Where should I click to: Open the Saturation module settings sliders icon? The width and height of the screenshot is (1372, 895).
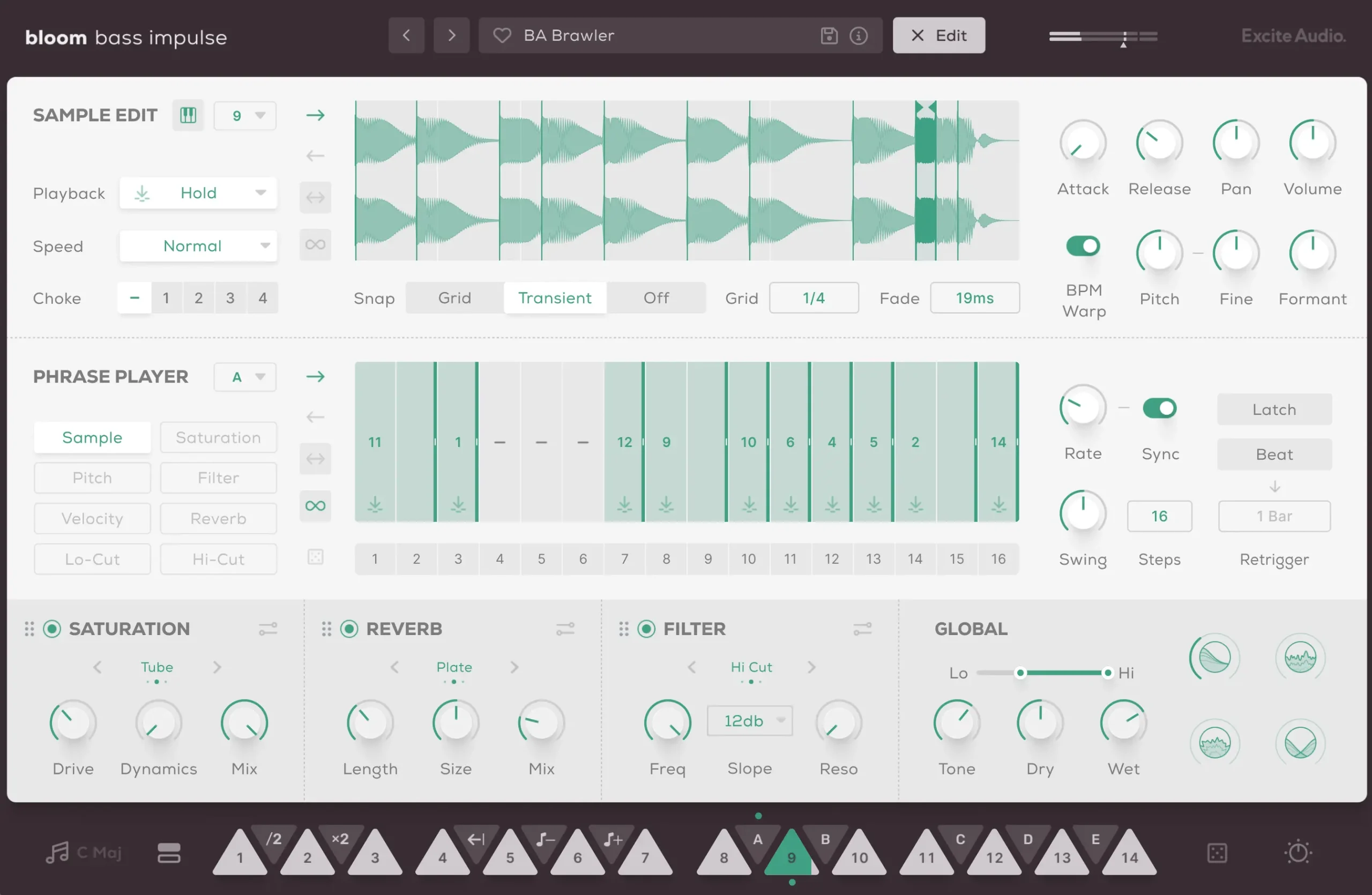click(x=268, y=629)
